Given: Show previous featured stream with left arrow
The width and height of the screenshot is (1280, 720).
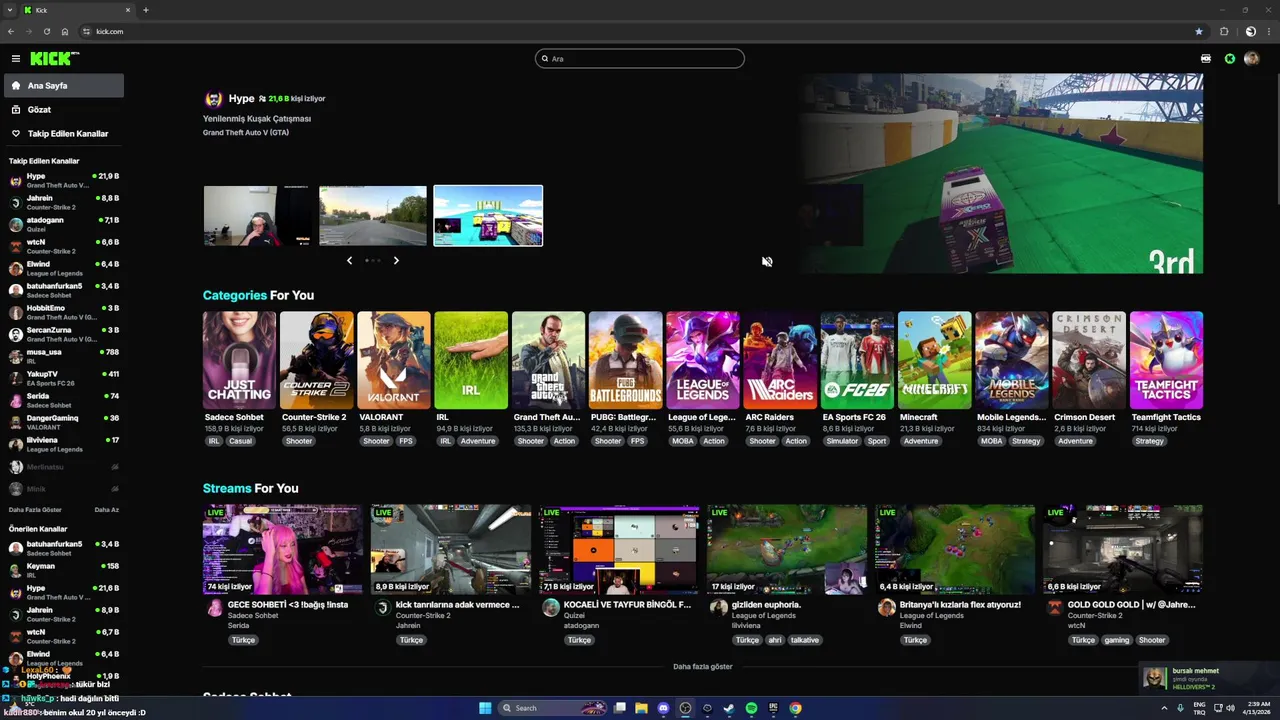Looking at the screenshot, I should (x=349, y=260).
